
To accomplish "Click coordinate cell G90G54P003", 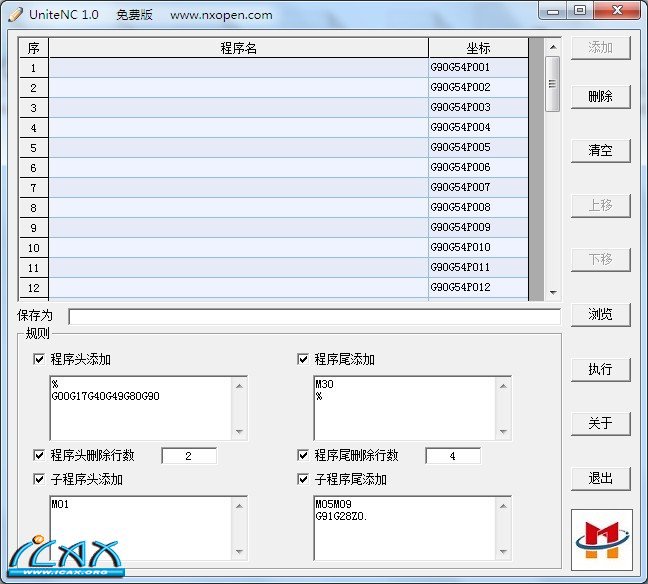I will click(x=479, y=107).
